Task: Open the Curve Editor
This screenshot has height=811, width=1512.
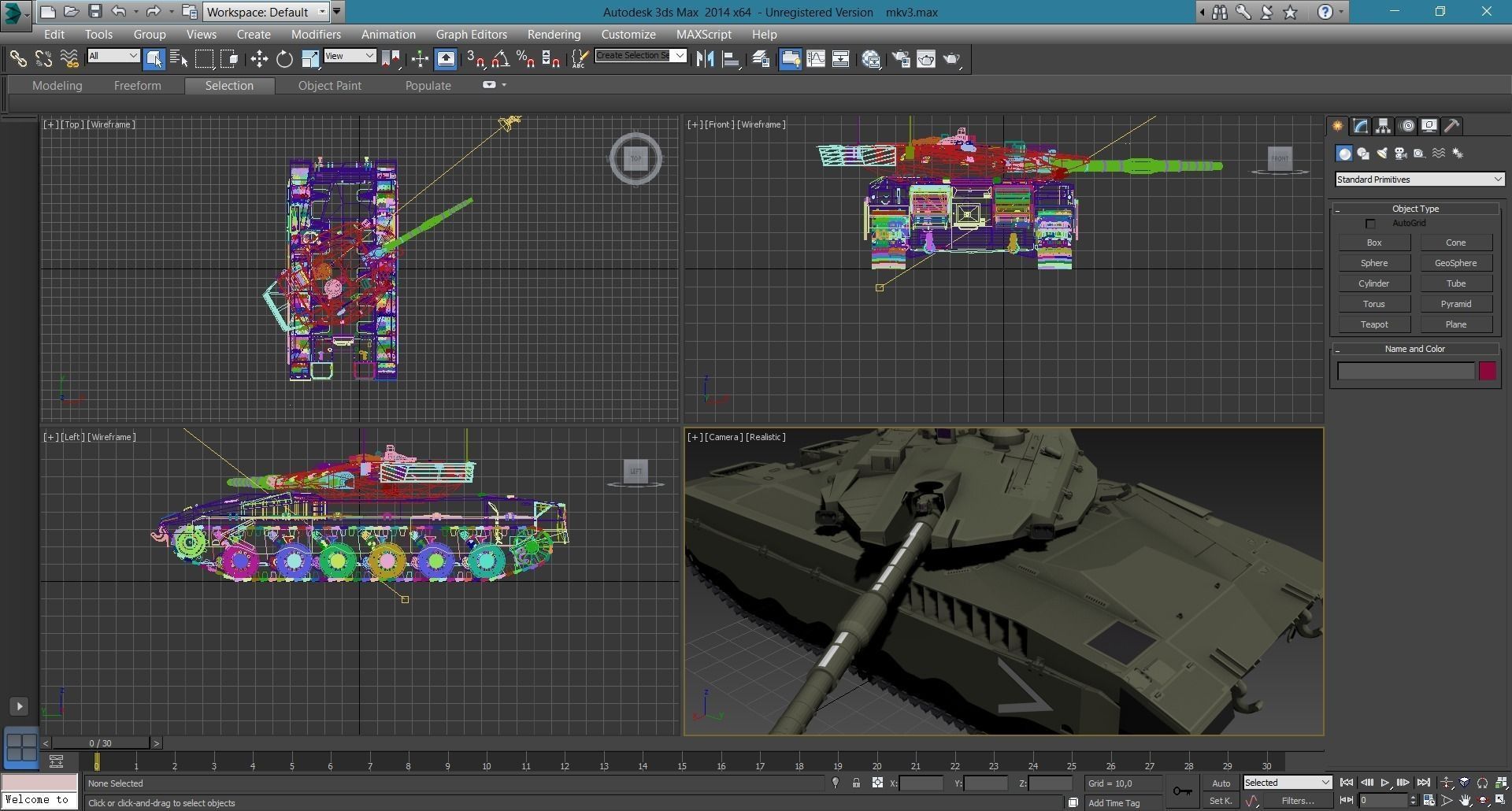Action: (x=816, y=59)
